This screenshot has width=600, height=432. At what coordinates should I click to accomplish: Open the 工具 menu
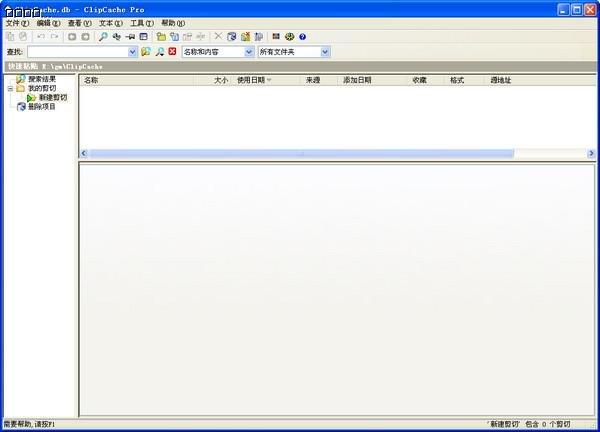(x=142, y=23)
